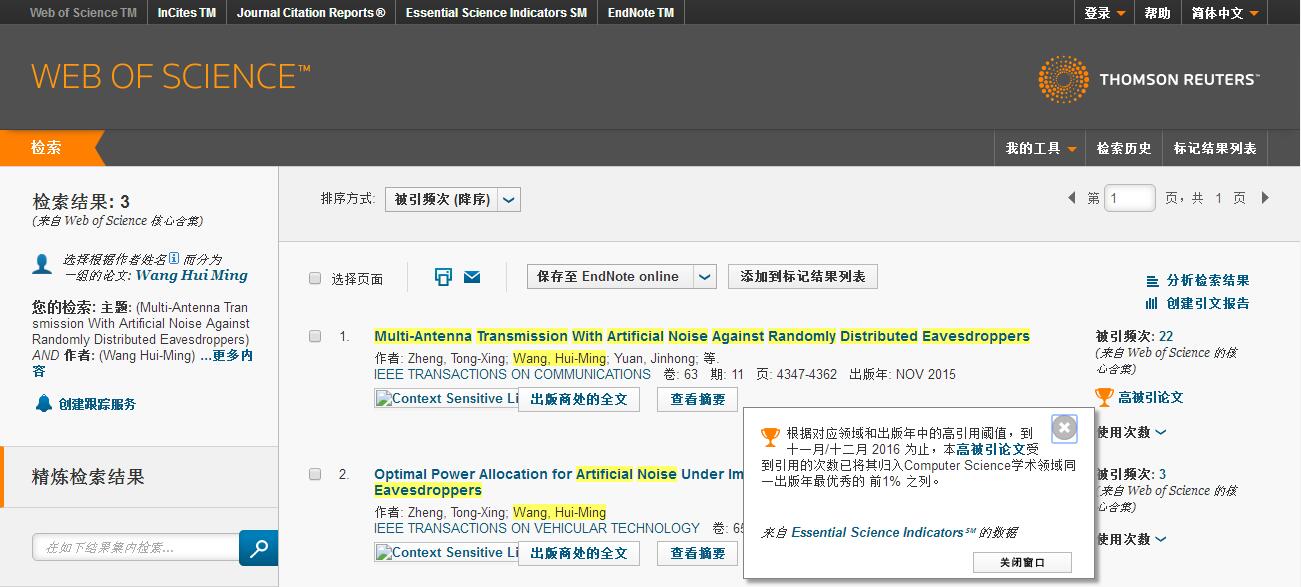Click the bell icon for create alert
Viewport: 1301px width, 587px height.
click(43, 404)
